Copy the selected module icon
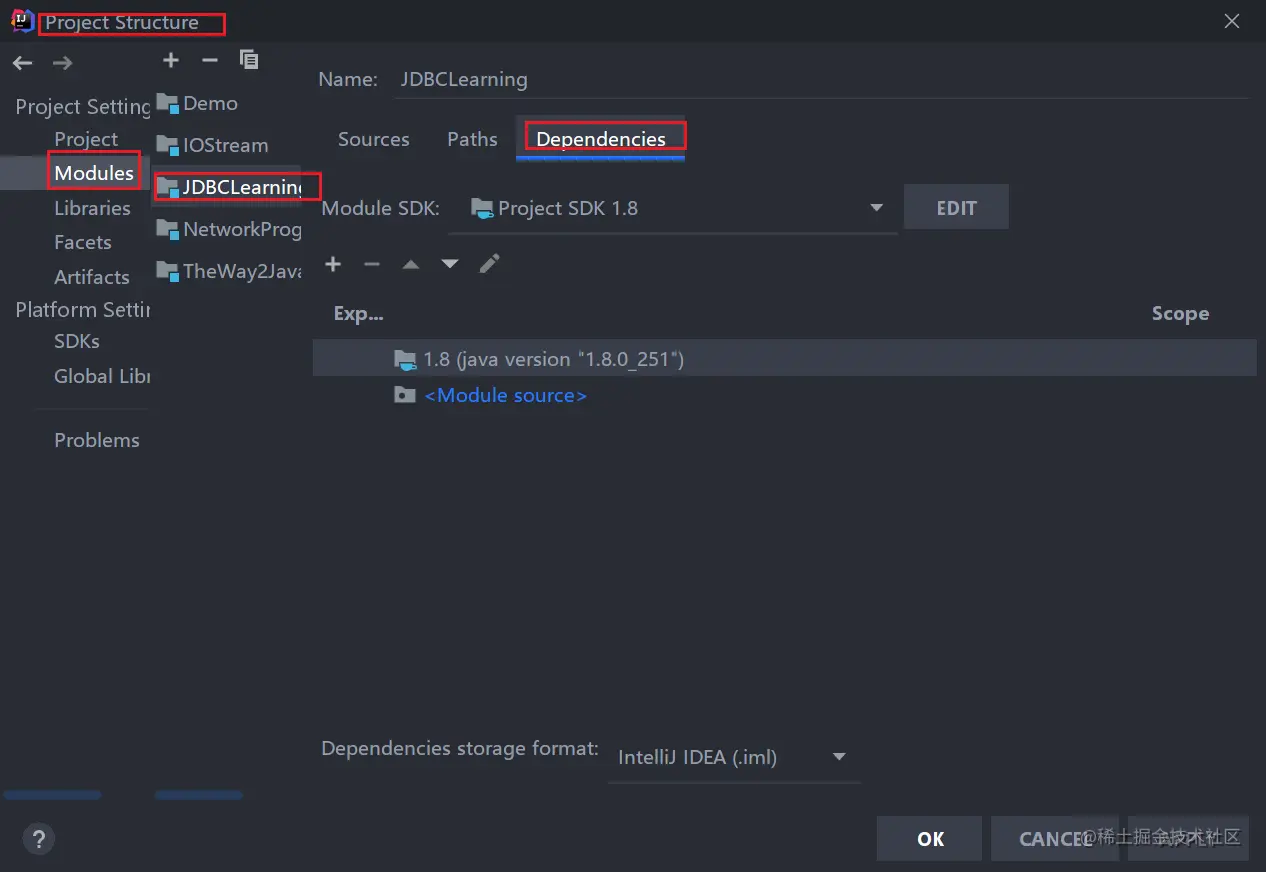Screen dimensions: 1266x872 [x=249, y=60]
